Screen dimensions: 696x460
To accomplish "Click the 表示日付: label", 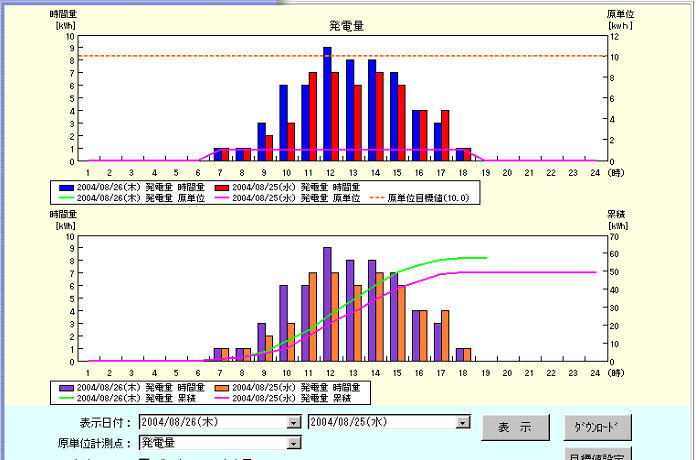I will coord(106,423).
